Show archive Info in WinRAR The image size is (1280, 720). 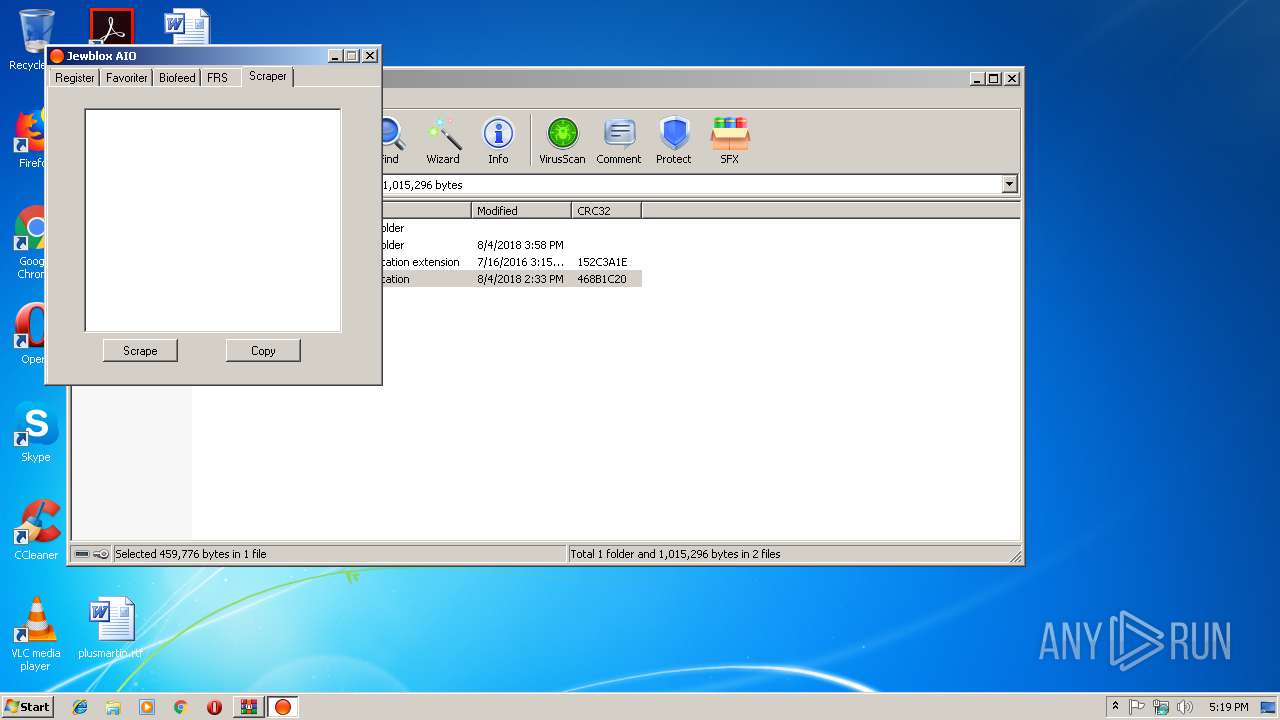point(498,141)
